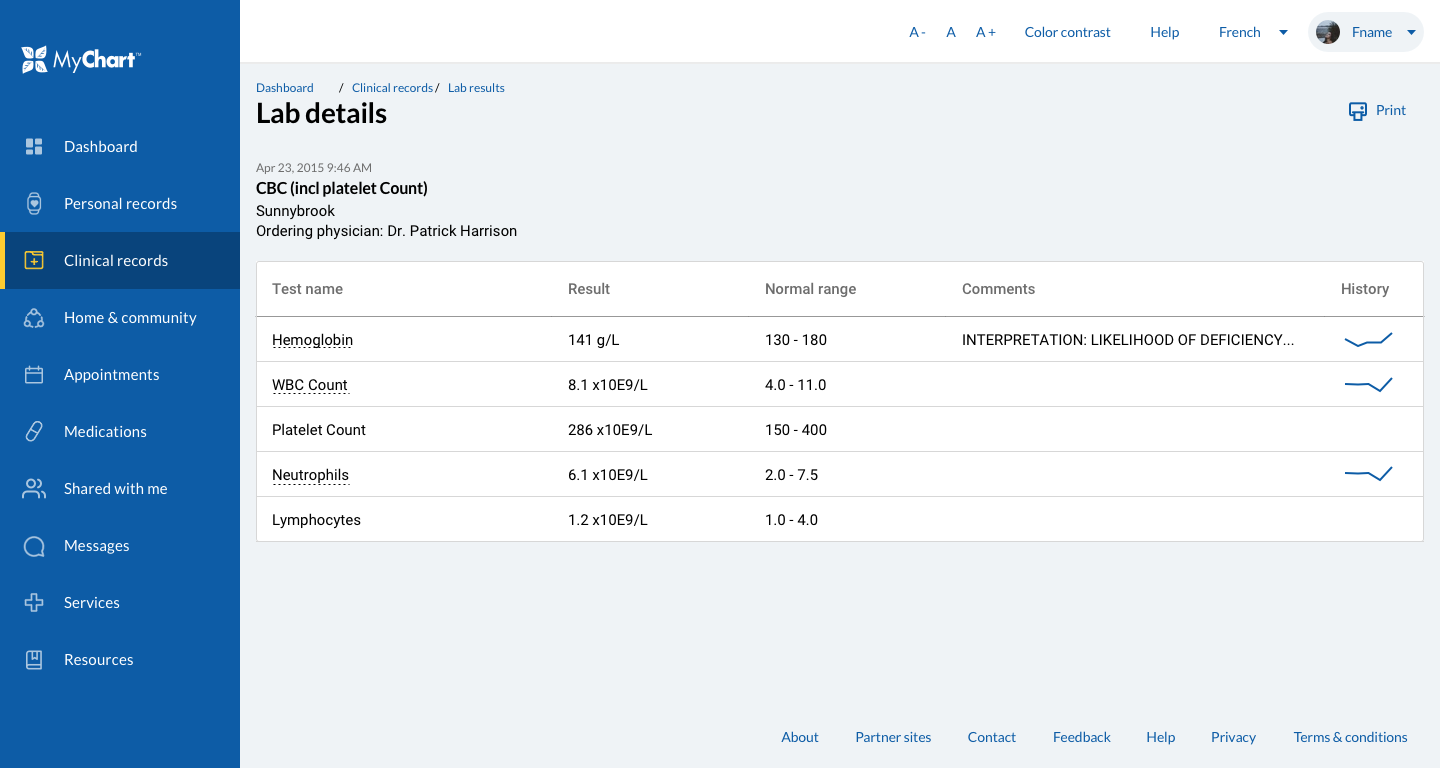The image size is (1440, 768).
Task: Select the Home & community icon
Action: pyautogui.click(x=33, y=317)
